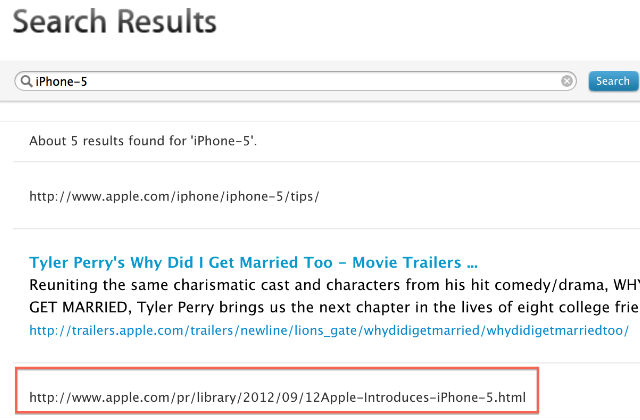
Task: Click the 'iPhone-5' text in the search box
Action: [x=61, y=82]
